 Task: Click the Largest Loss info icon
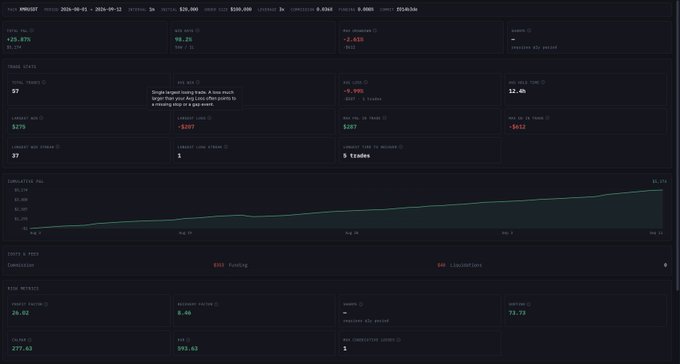[x=209, y=118]
